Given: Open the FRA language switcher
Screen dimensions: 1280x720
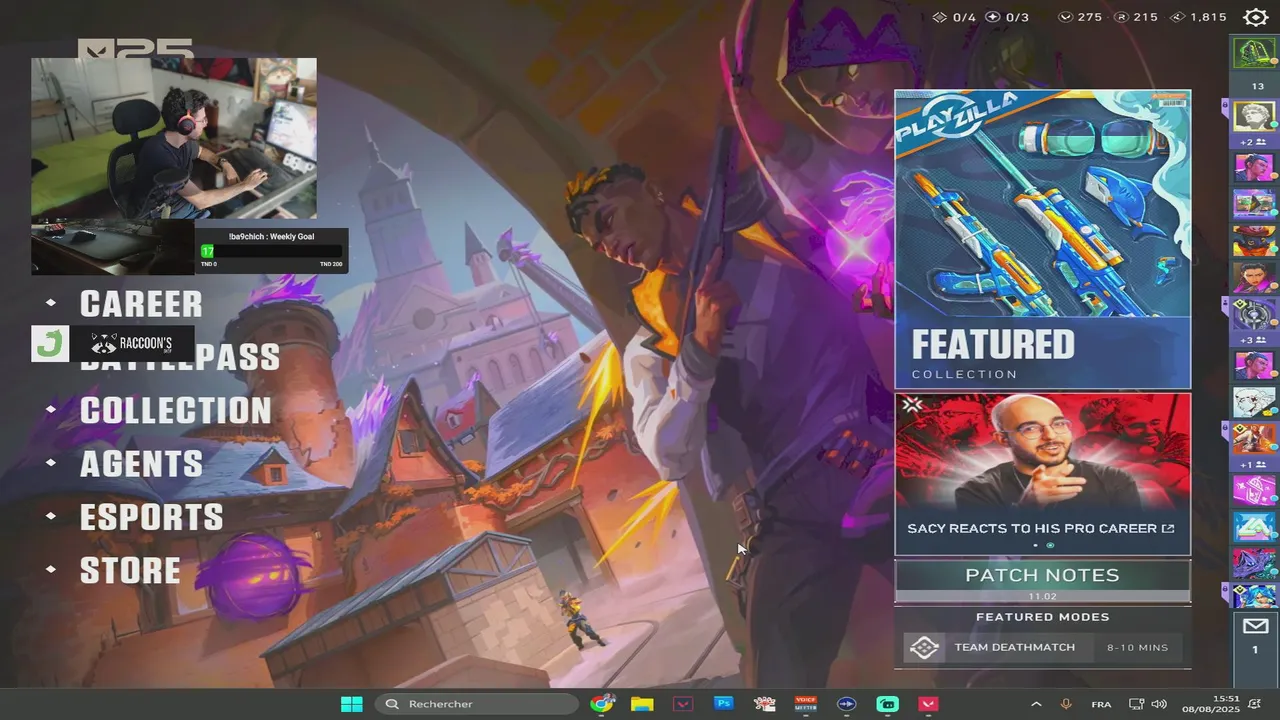Looking at the screenshot, I should [1101, 704].
